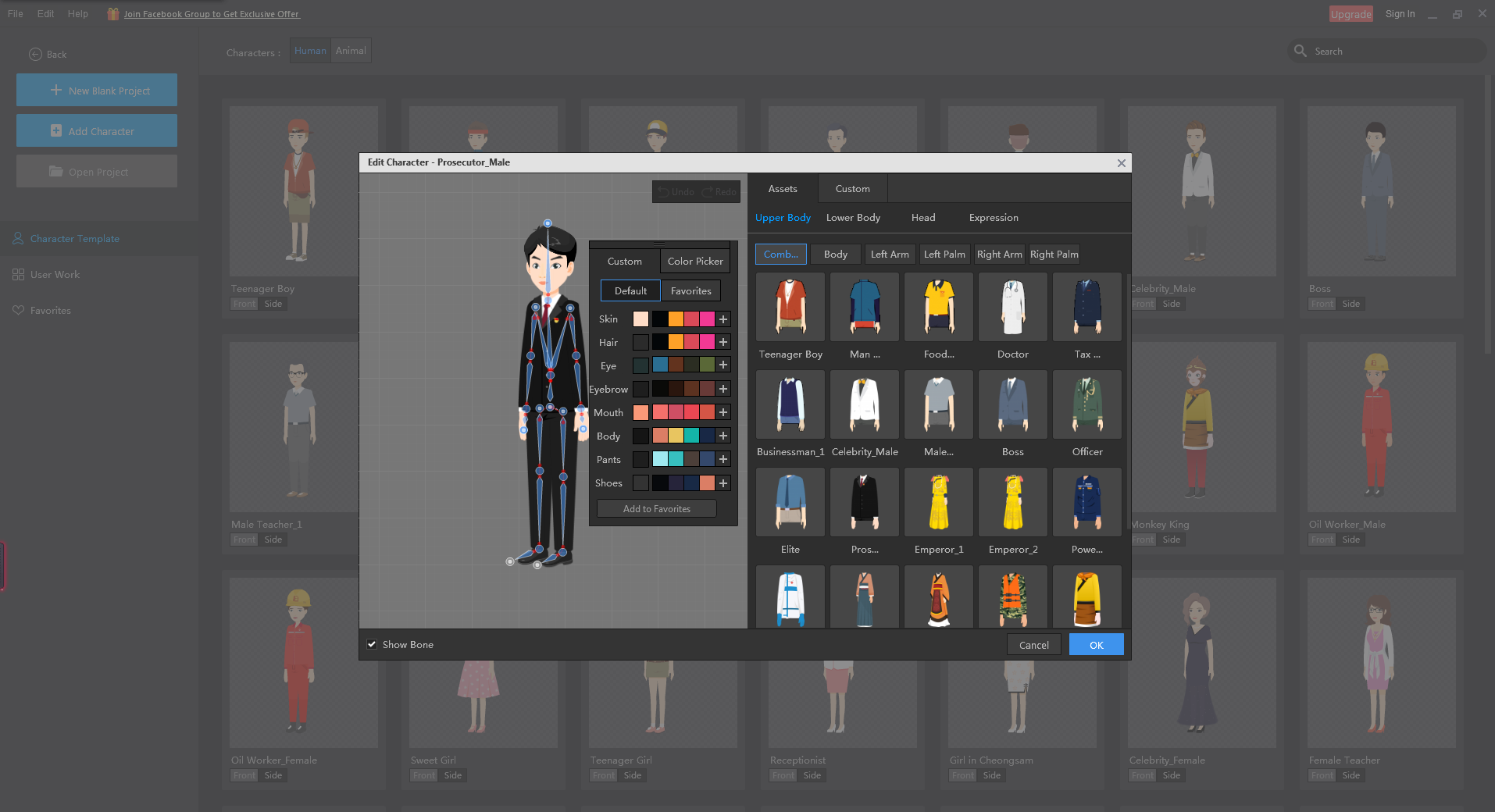Expand Pants color options with plus
Image resolution: width=1495 pixels, height=812 pixels.
[723, 459]
